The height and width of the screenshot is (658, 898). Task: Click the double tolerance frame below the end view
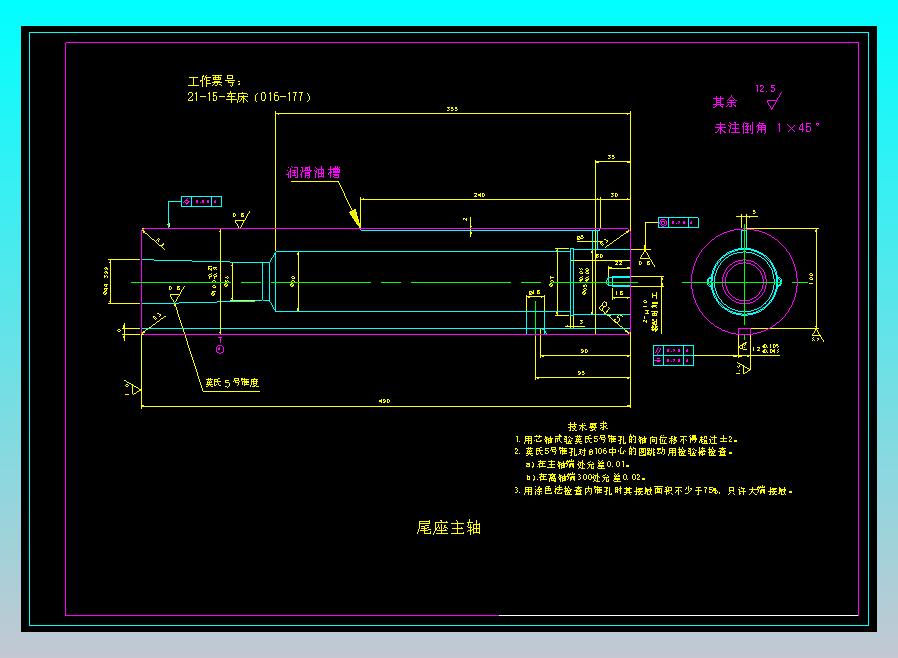674,355
